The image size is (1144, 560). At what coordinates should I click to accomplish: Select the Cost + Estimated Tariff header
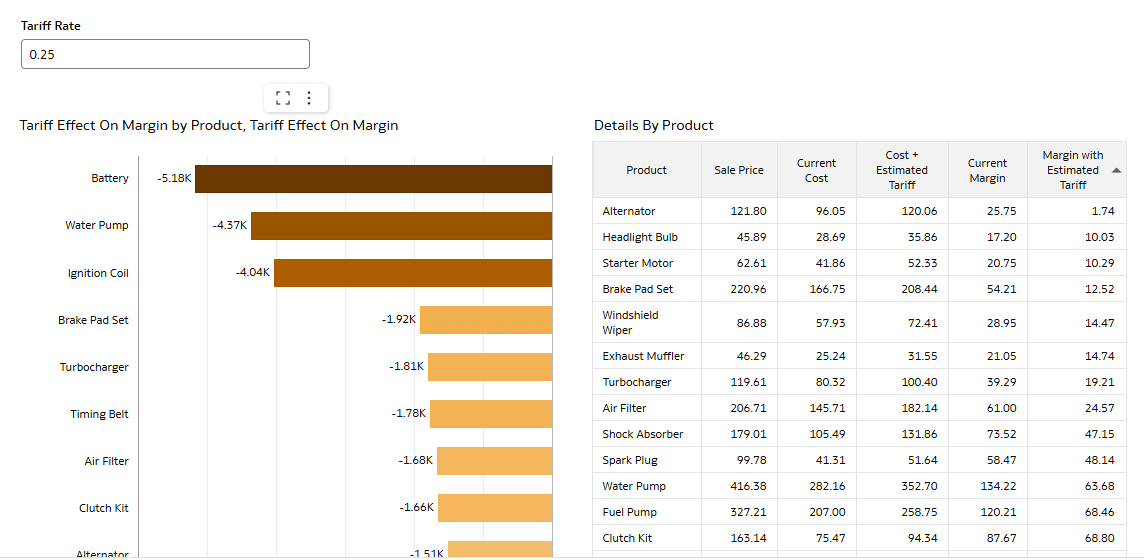tap(901, 170)
